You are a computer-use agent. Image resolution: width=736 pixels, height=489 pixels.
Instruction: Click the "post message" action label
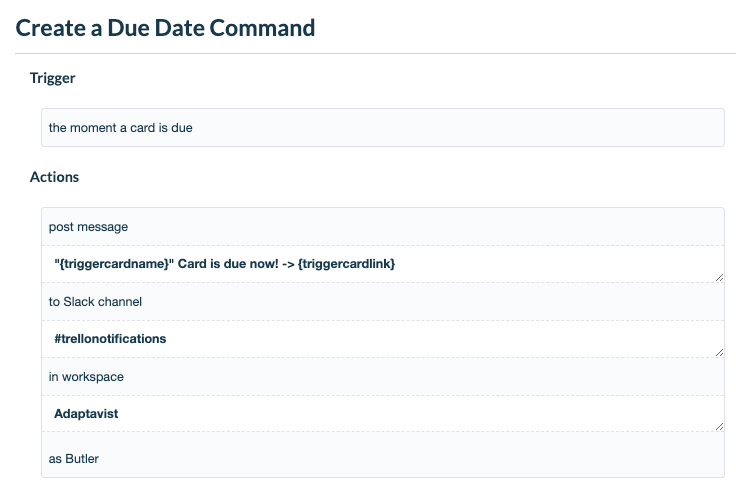click(x=88, y=227)
